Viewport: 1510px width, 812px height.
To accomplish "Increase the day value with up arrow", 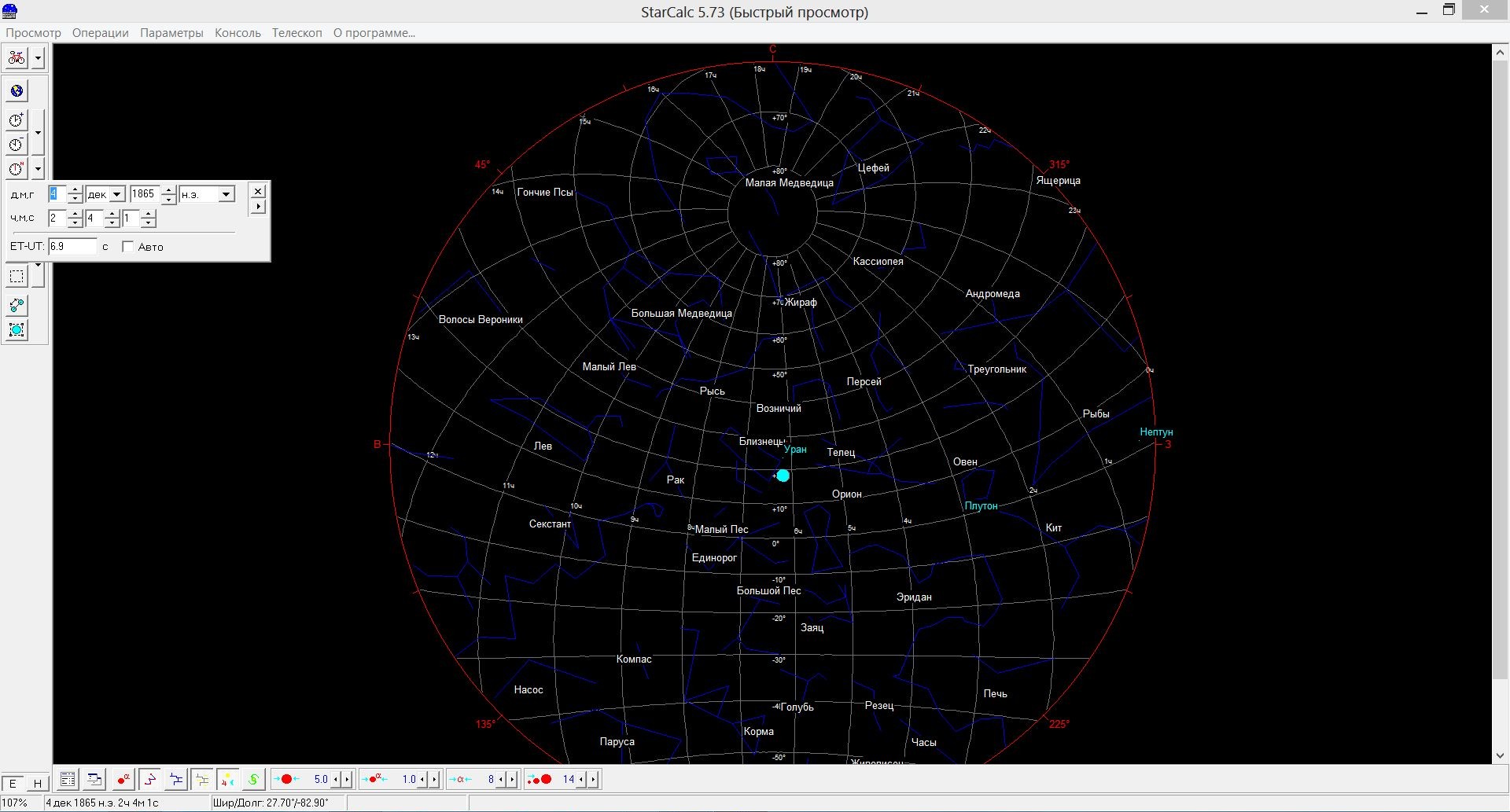I will tap(75, 190).
